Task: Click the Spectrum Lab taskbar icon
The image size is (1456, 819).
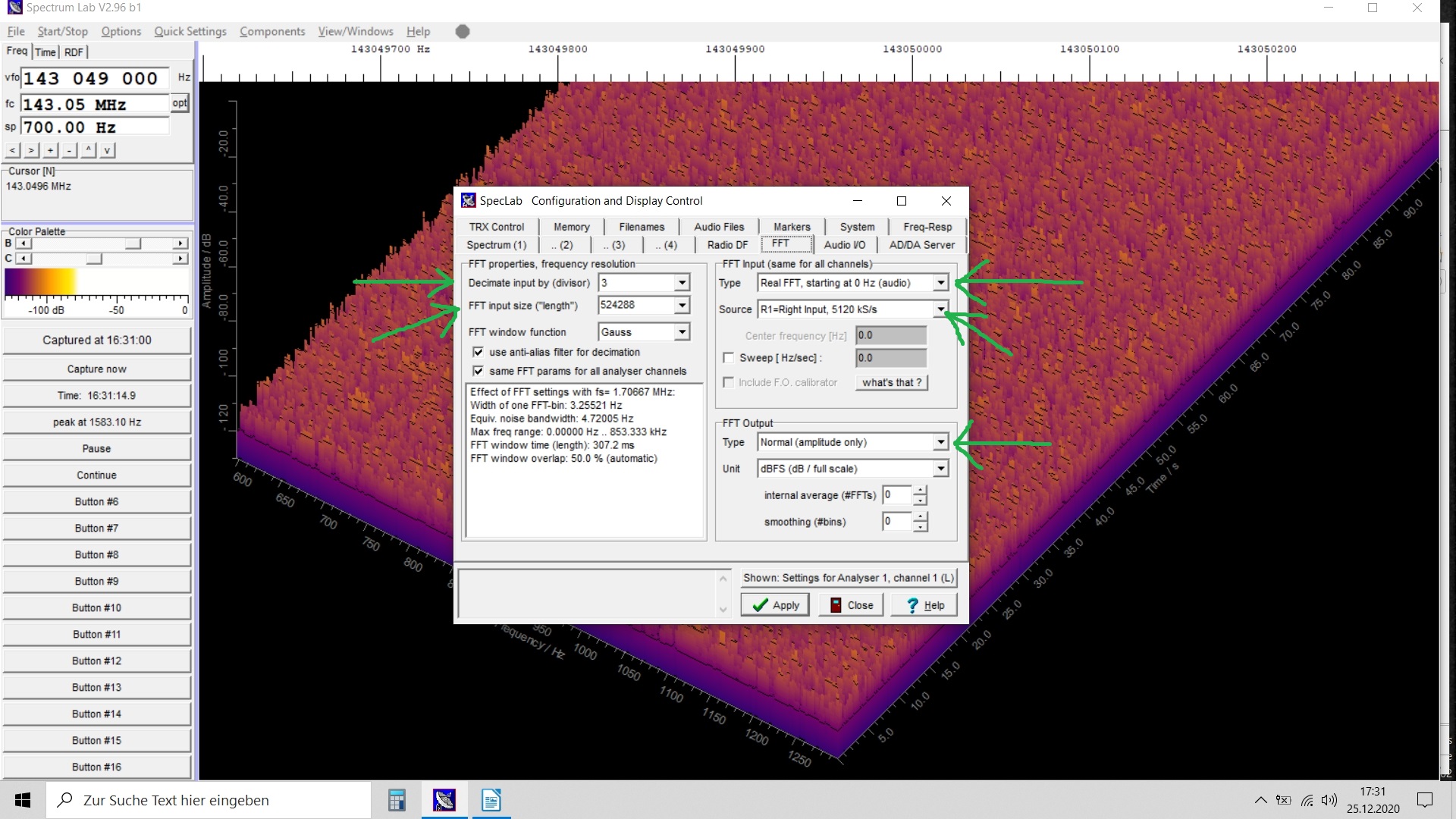Action: click(444, 800)
